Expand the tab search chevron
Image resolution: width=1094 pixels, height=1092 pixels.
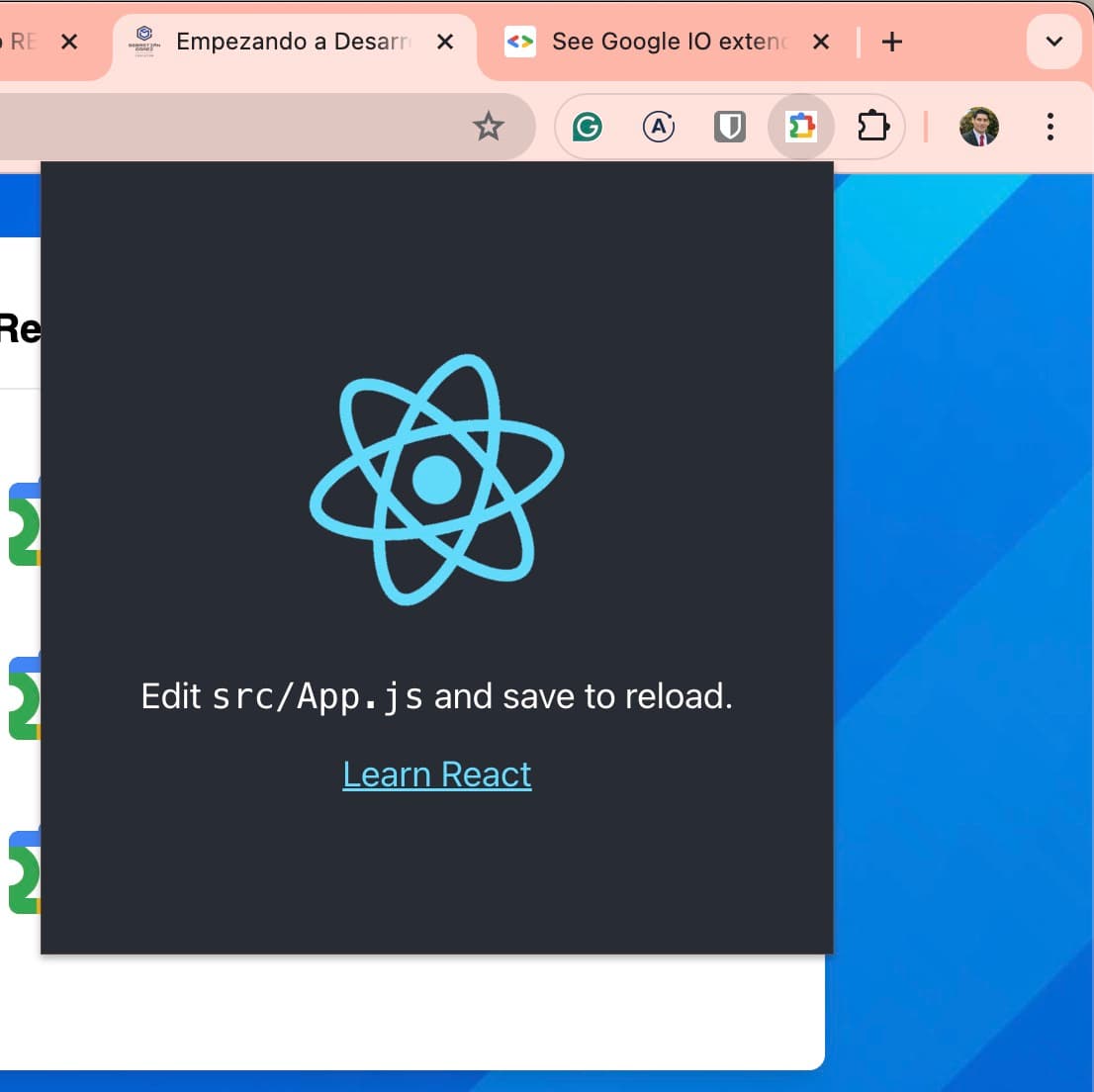pos(1053,42)
